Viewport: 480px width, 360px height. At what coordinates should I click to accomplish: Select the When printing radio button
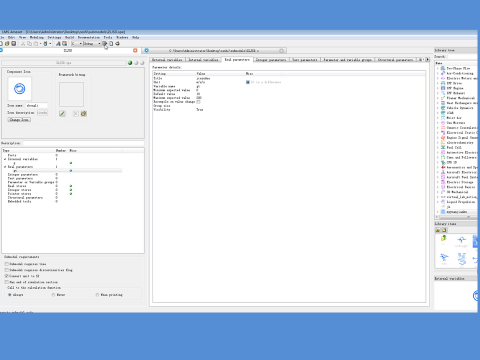coord(97,295)
